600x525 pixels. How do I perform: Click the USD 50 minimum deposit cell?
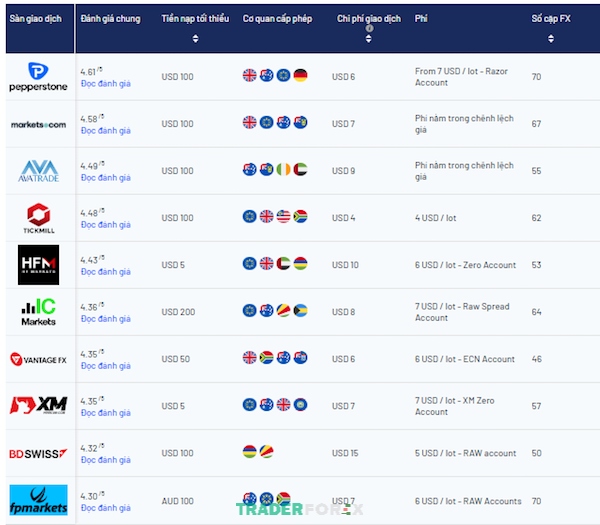coord(176,359)
